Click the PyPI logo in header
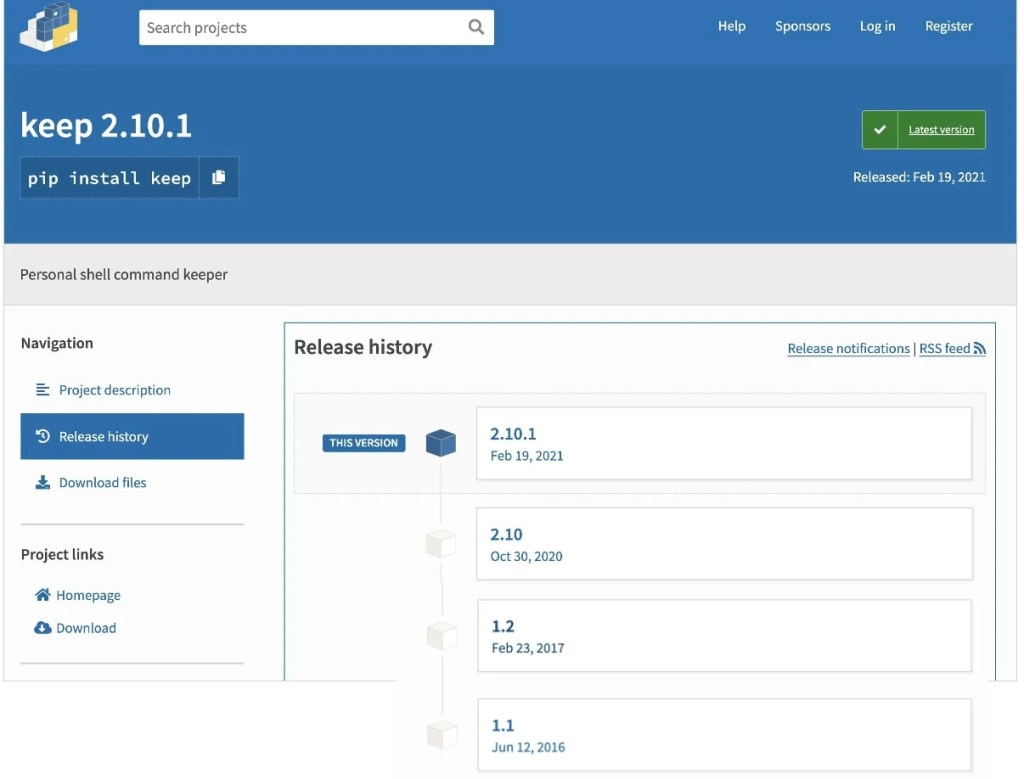 (48, 26)
